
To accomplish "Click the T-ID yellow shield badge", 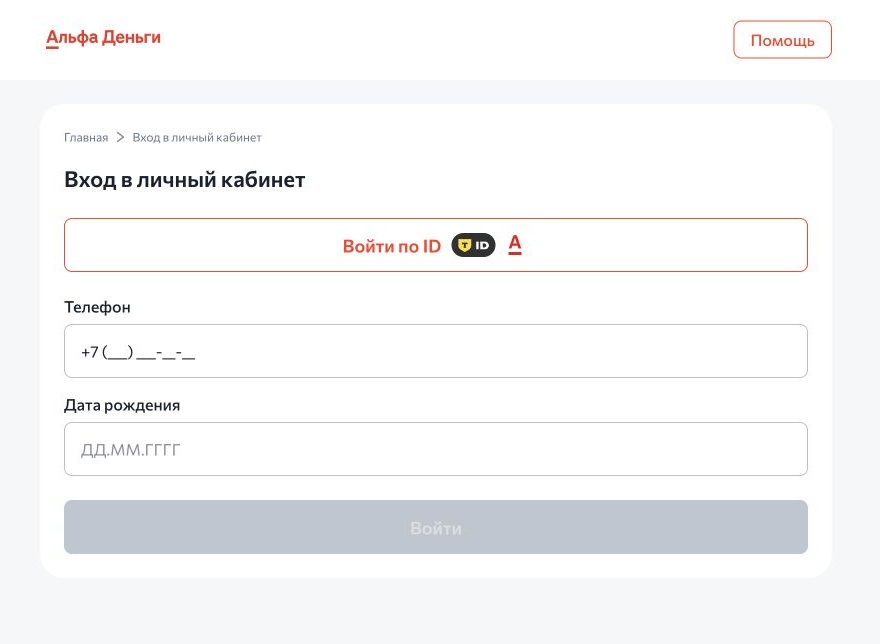I will coord(464,245).
